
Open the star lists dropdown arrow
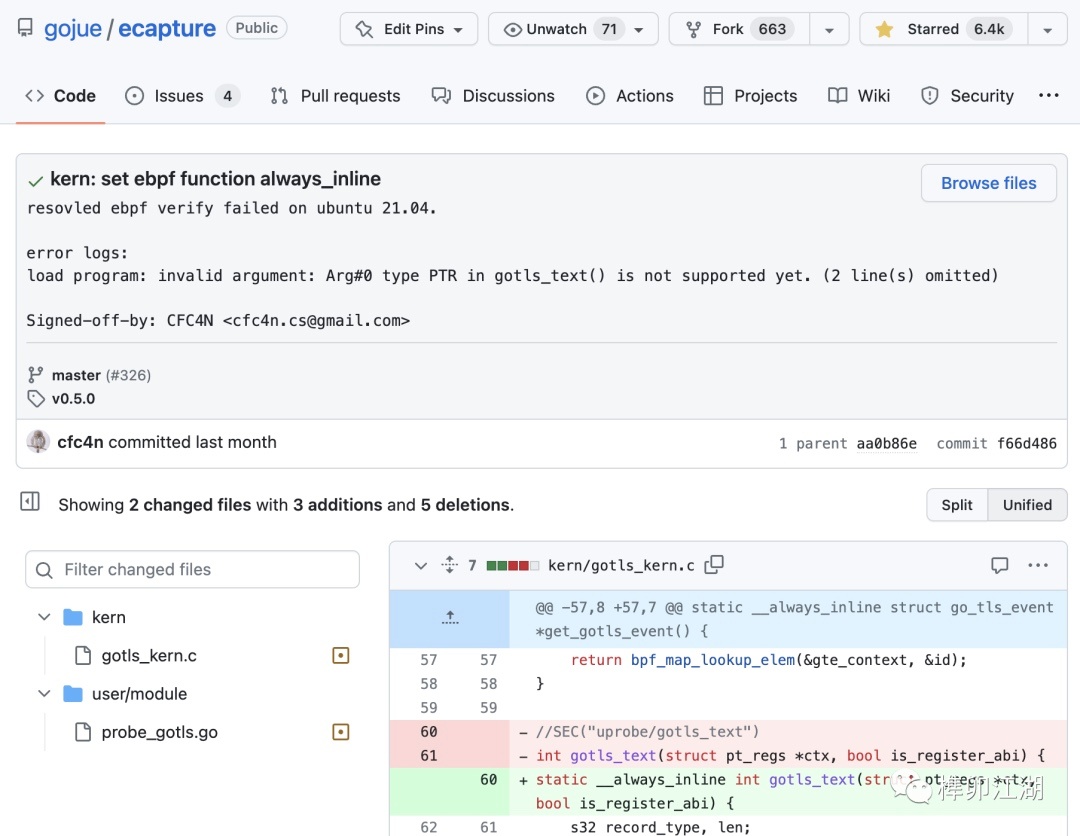tap(1048, 30)
